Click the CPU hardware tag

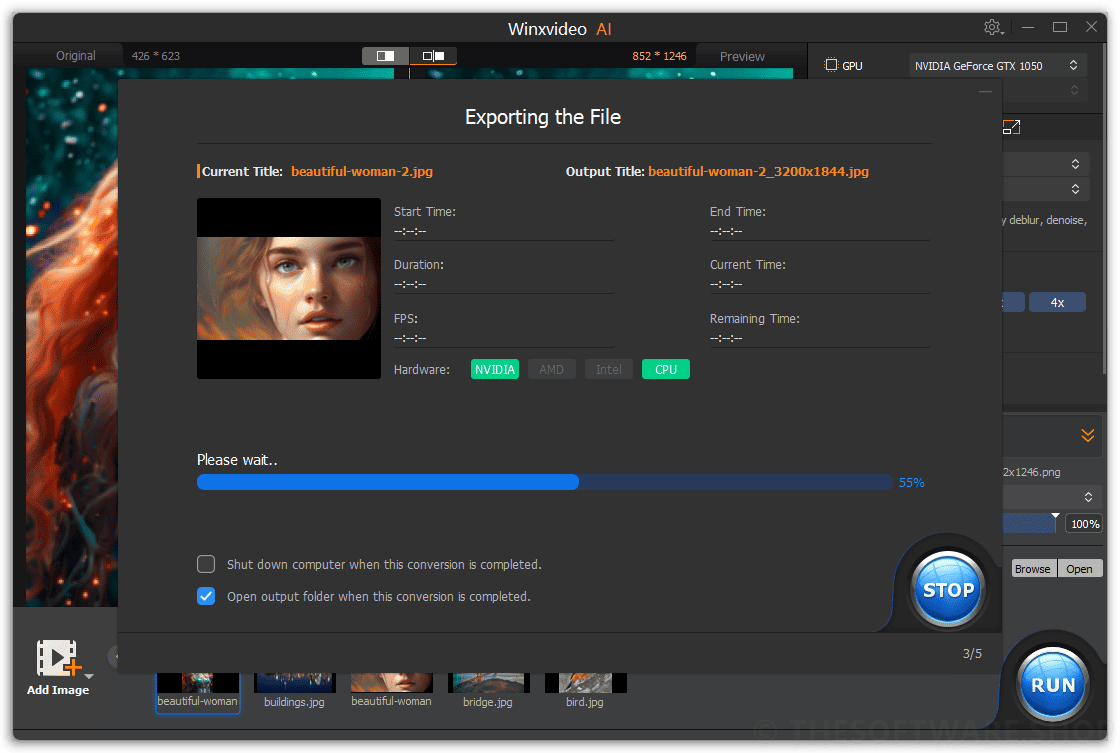coord(666,369)
